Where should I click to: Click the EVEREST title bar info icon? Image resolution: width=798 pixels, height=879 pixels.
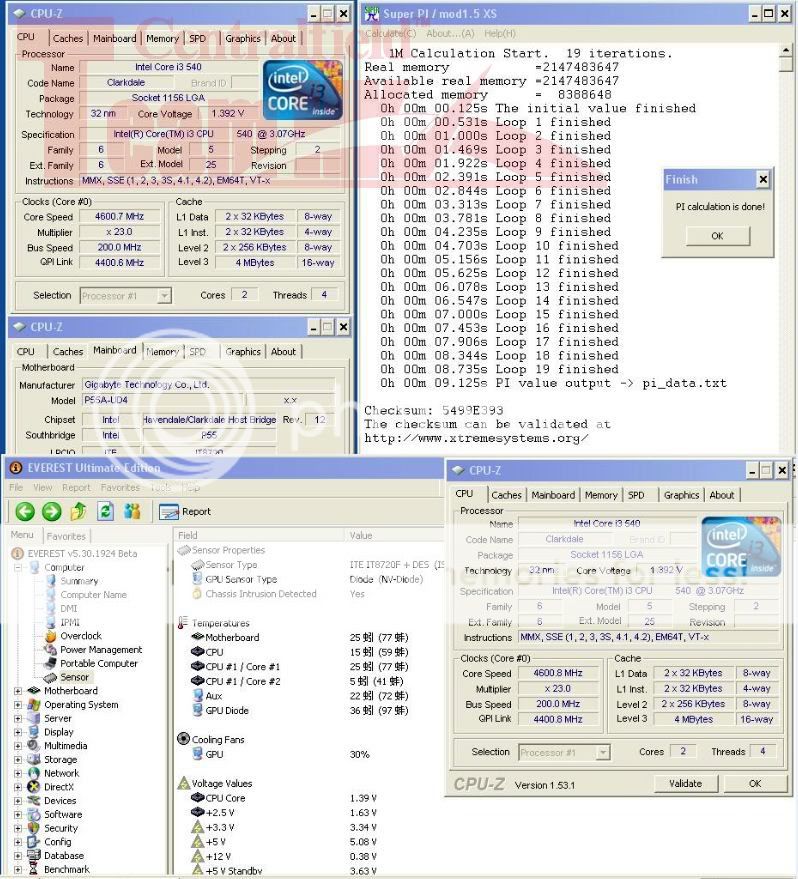16,468
